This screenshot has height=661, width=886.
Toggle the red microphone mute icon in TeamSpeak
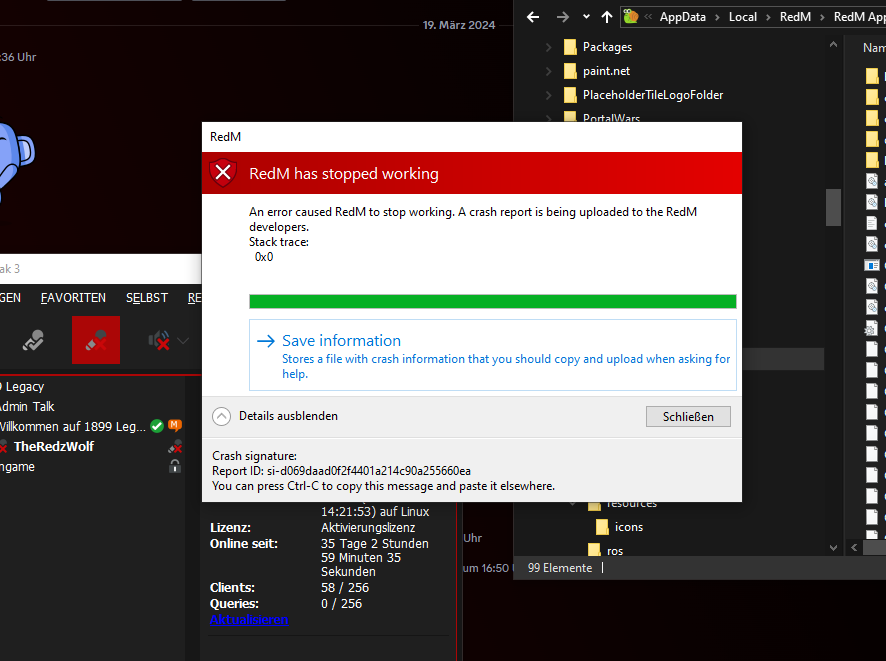point(97,339)
